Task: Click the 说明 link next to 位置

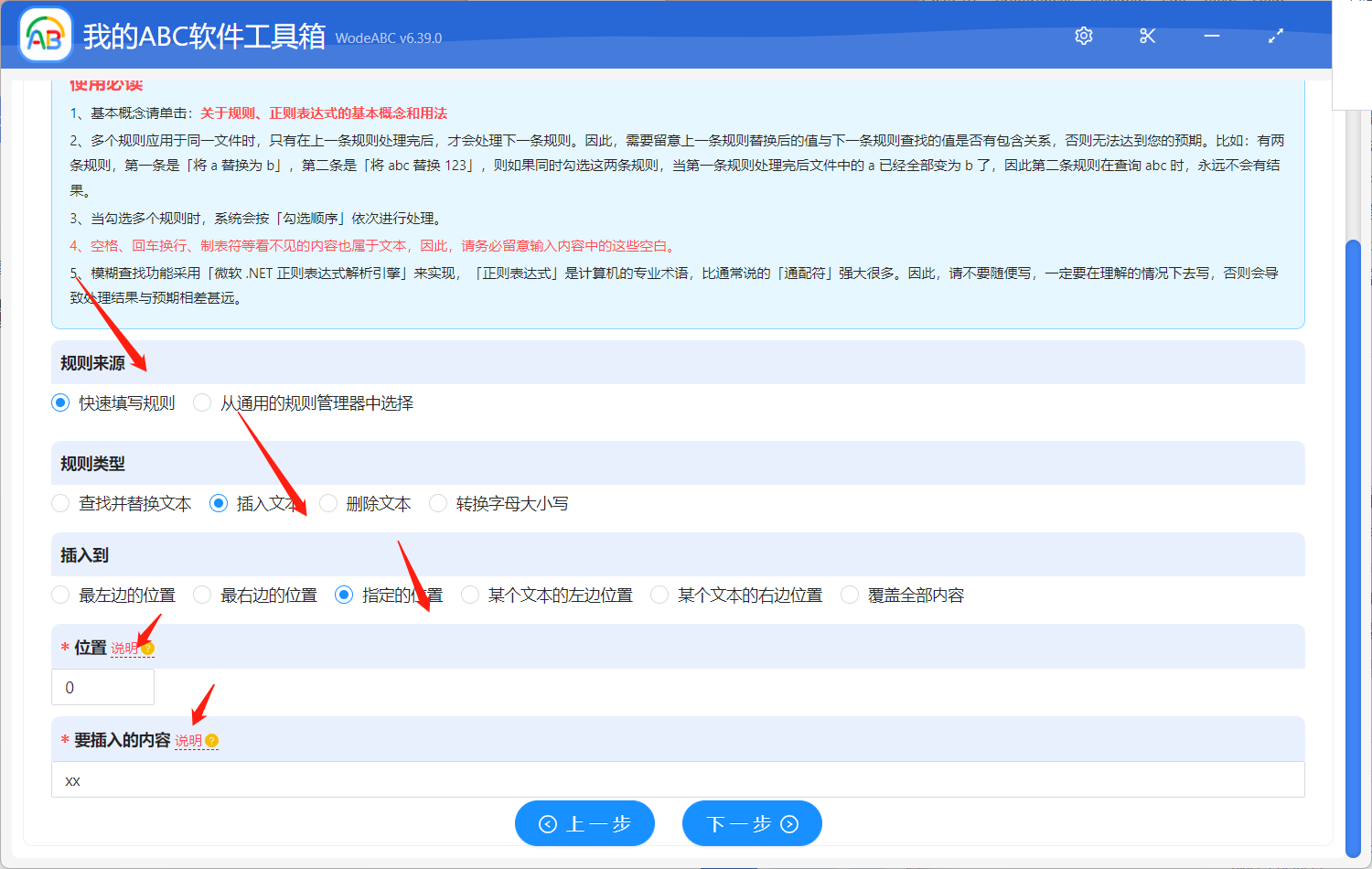Action: pos(123,648)
